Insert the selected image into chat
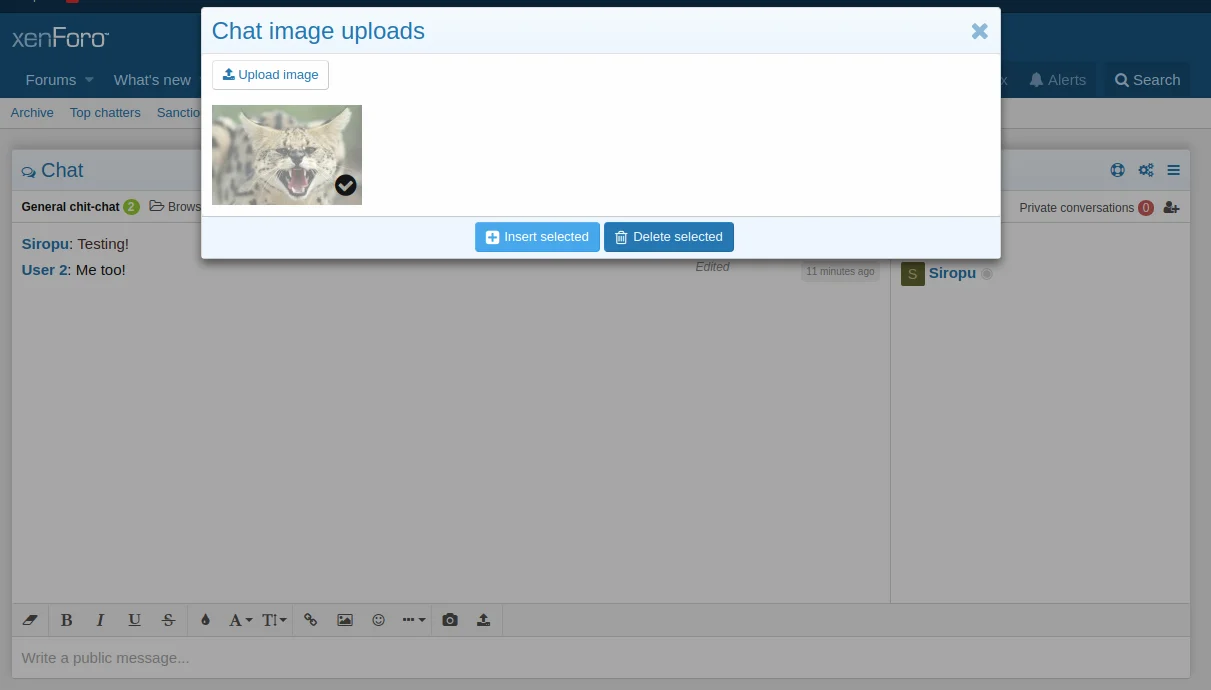 (537, 237)
